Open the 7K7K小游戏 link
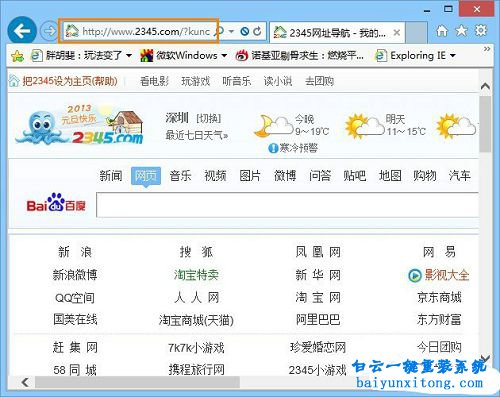 [196, 348]
